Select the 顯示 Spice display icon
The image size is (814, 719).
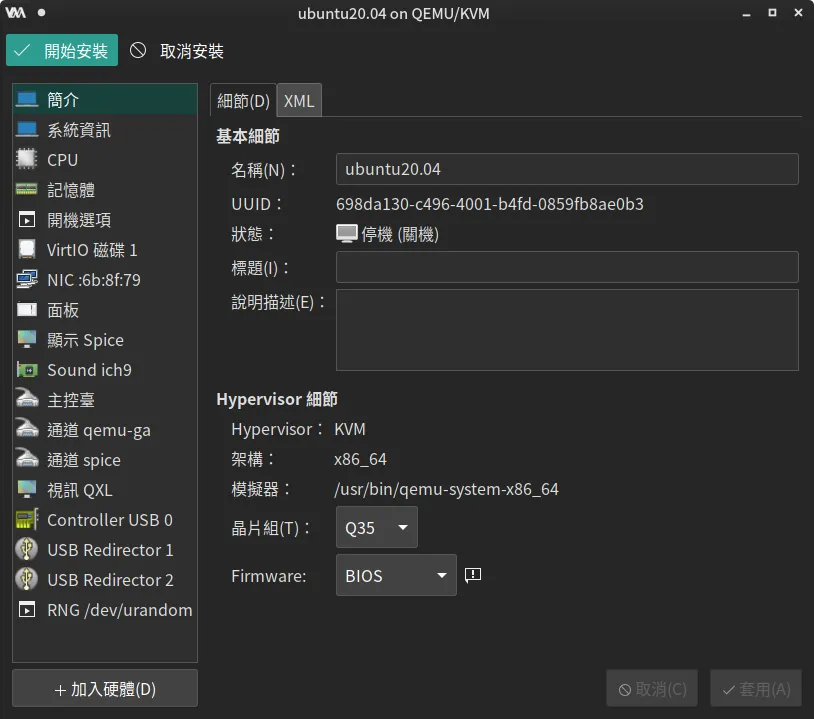point(27,340)
